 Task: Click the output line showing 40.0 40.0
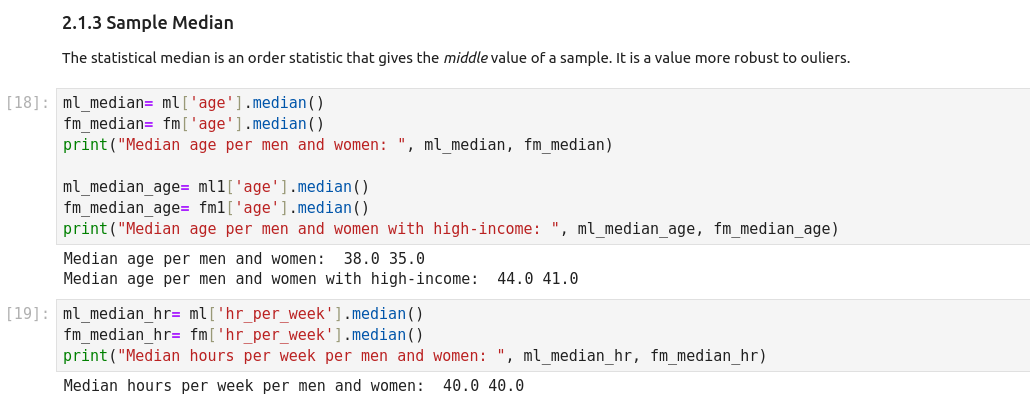click(x=293, y=386)
